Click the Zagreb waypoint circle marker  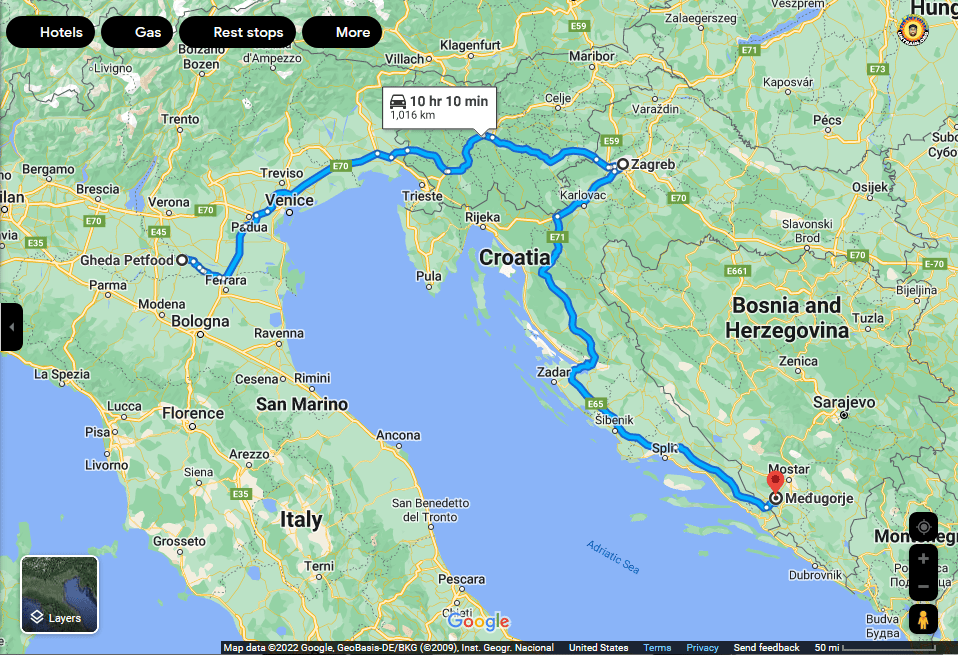click(622, 164)
